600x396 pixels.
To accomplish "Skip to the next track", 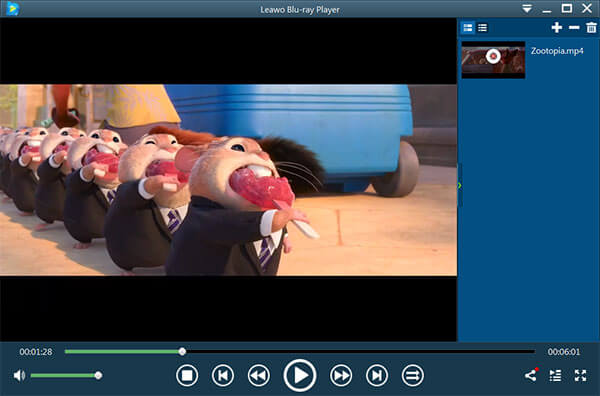I will coord(377,375).
